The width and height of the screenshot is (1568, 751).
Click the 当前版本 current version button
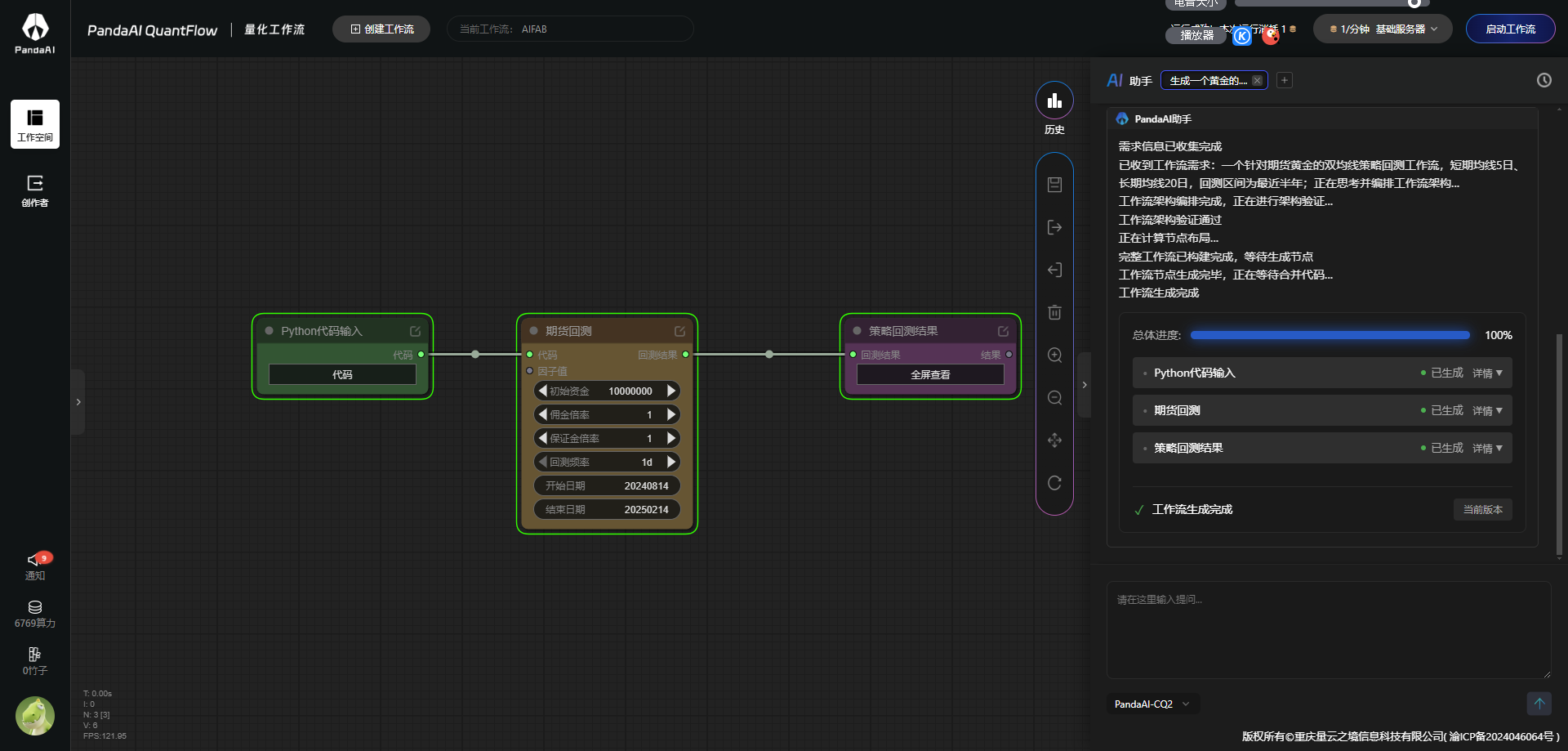click(1482, 509)
